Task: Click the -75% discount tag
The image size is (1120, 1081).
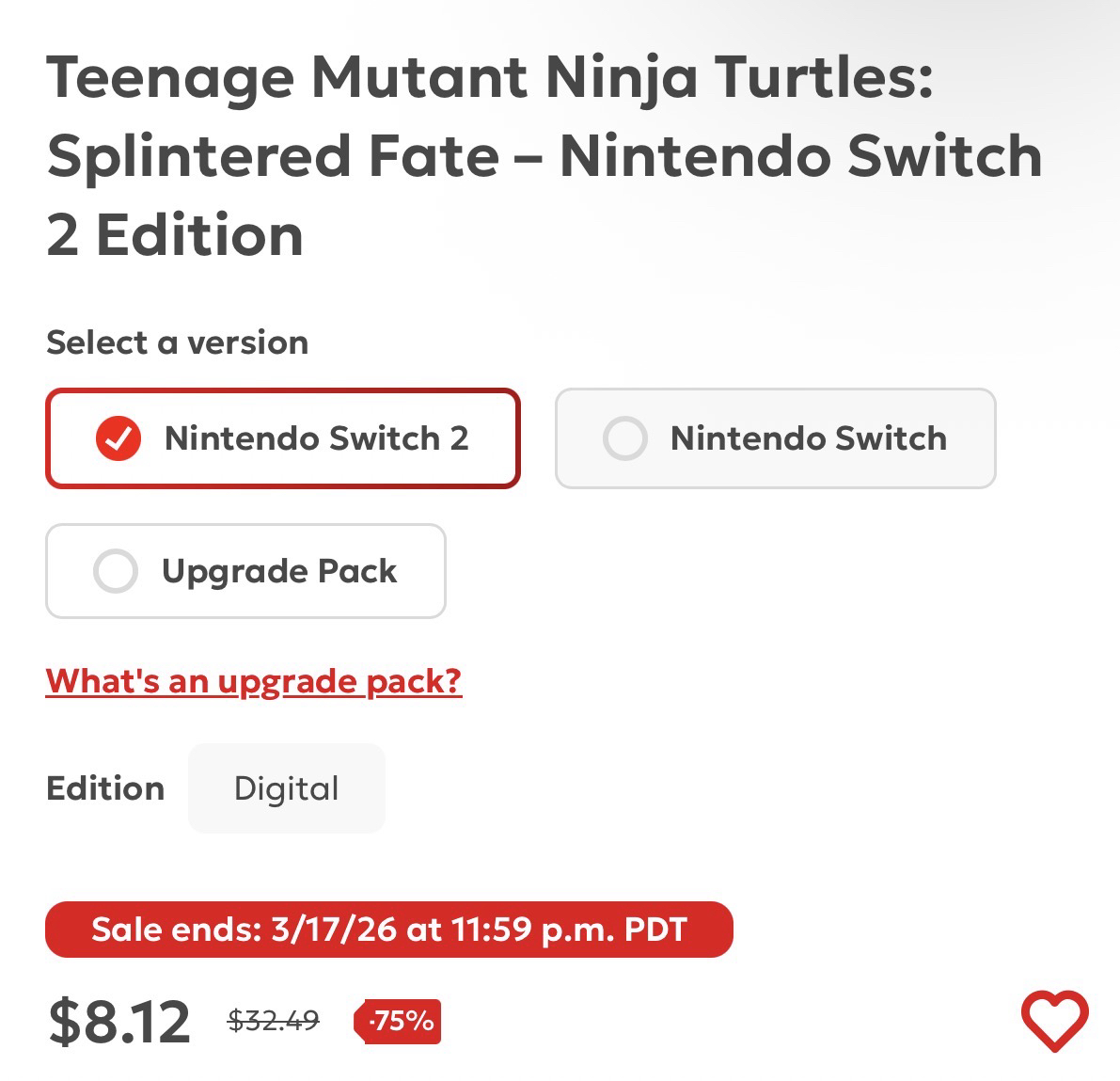Action: pos(398,1021)
